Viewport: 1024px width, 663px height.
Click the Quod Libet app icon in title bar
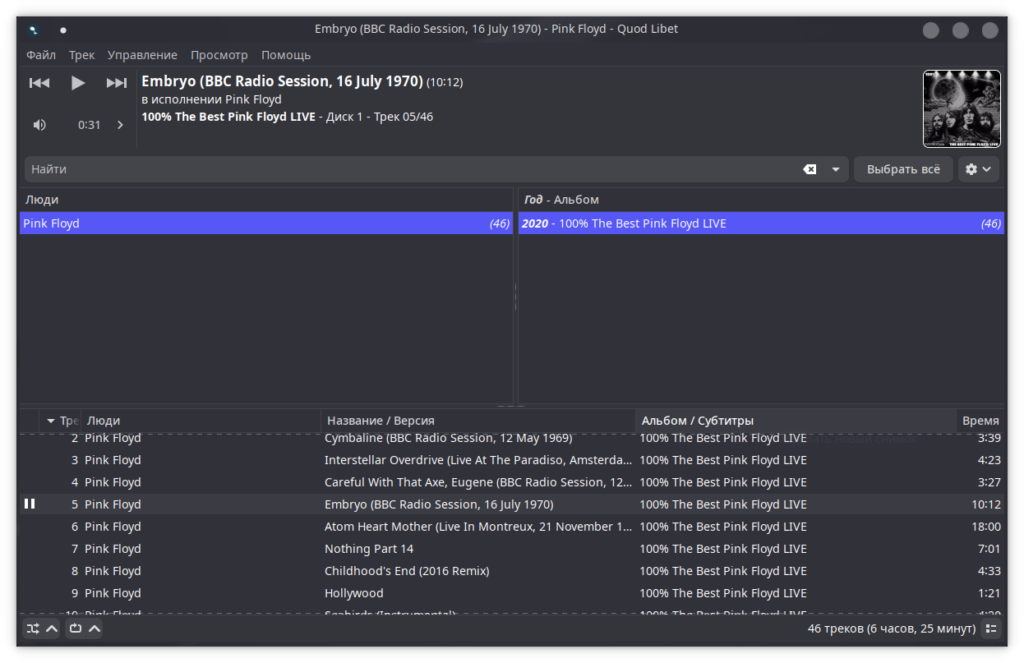[34, 29]
